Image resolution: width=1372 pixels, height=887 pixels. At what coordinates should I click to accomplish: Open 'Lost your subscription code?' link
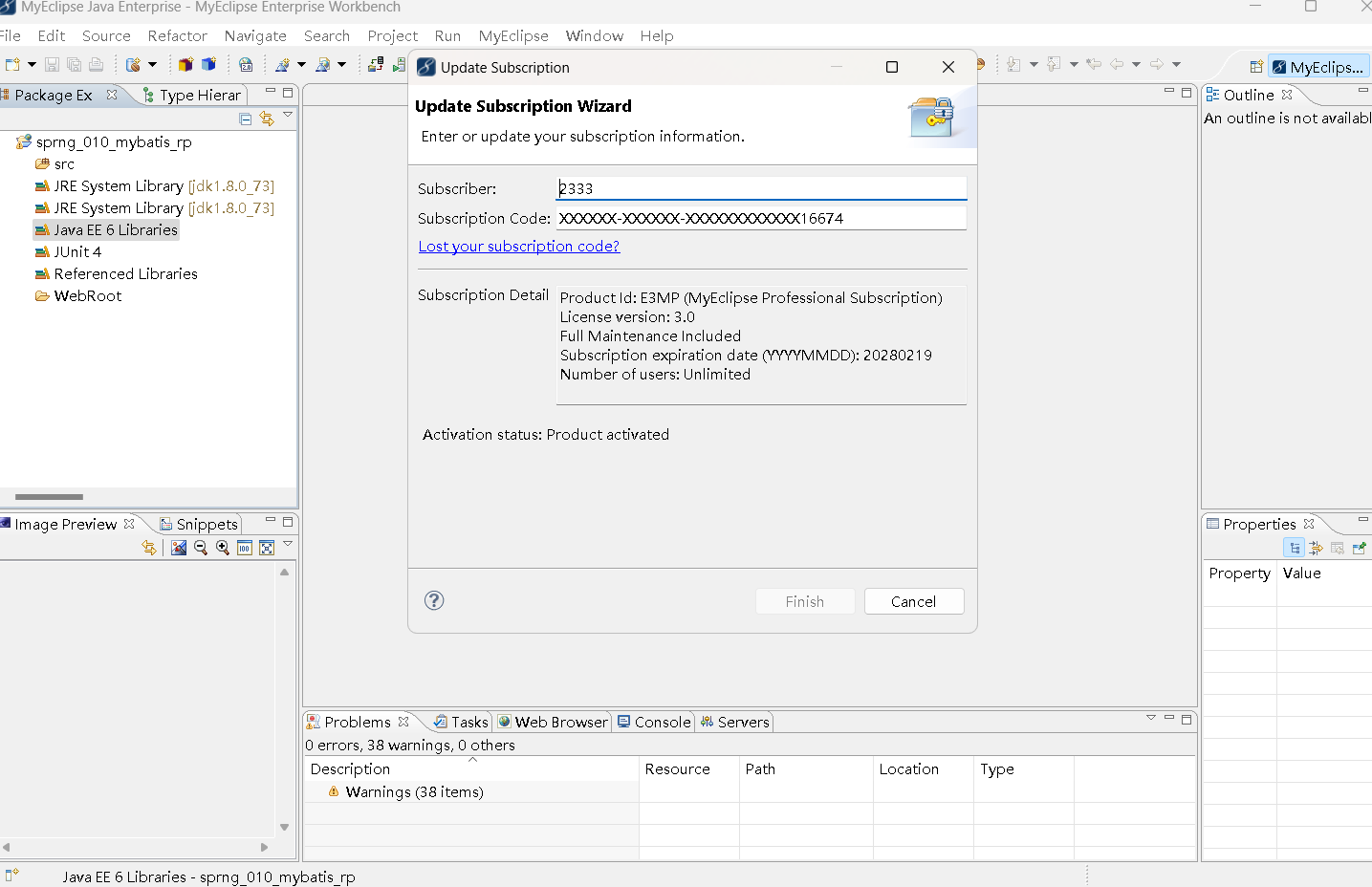[519, 246]
